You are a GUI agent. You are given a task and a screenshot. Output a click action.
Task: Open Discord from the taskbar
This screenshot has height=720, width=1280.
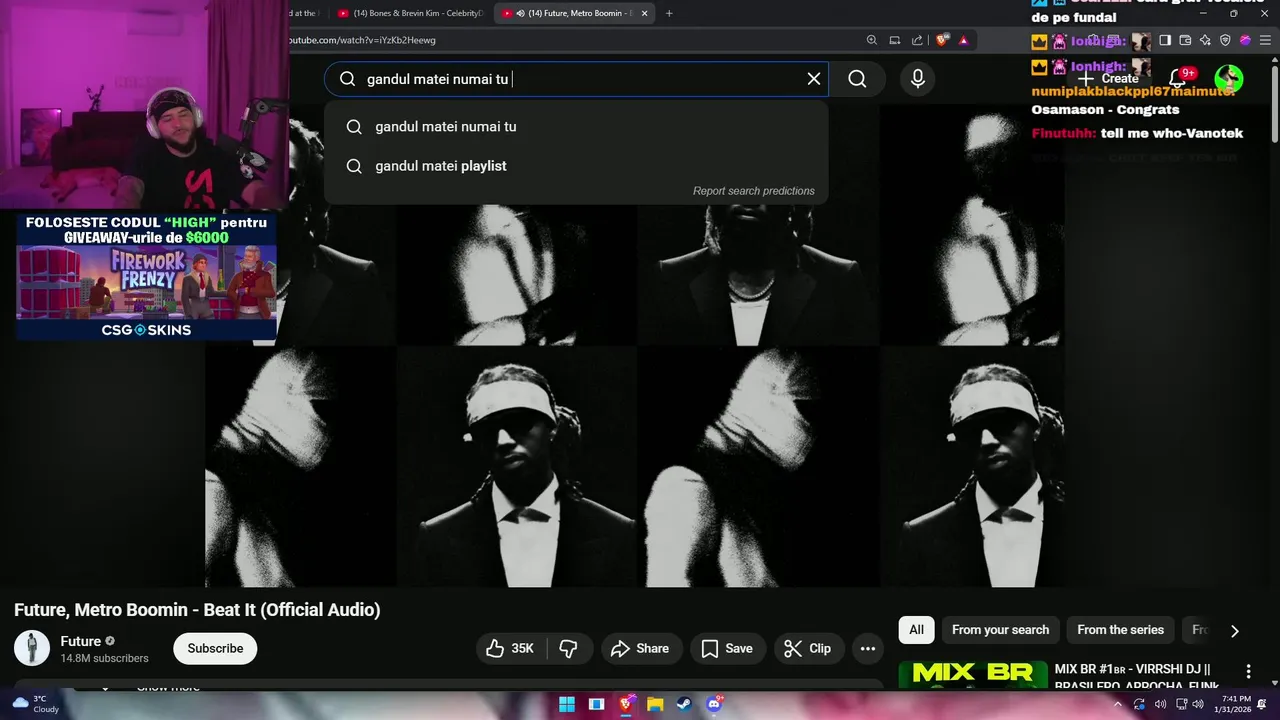(x=714, y=704)
